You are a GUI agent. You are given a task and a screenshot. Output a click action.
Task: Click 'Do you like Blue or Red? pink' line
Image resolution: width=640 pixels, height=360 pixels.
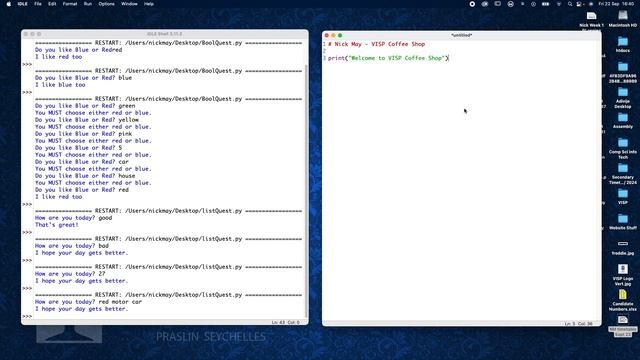pyautogui.click(x=83, y=133)
